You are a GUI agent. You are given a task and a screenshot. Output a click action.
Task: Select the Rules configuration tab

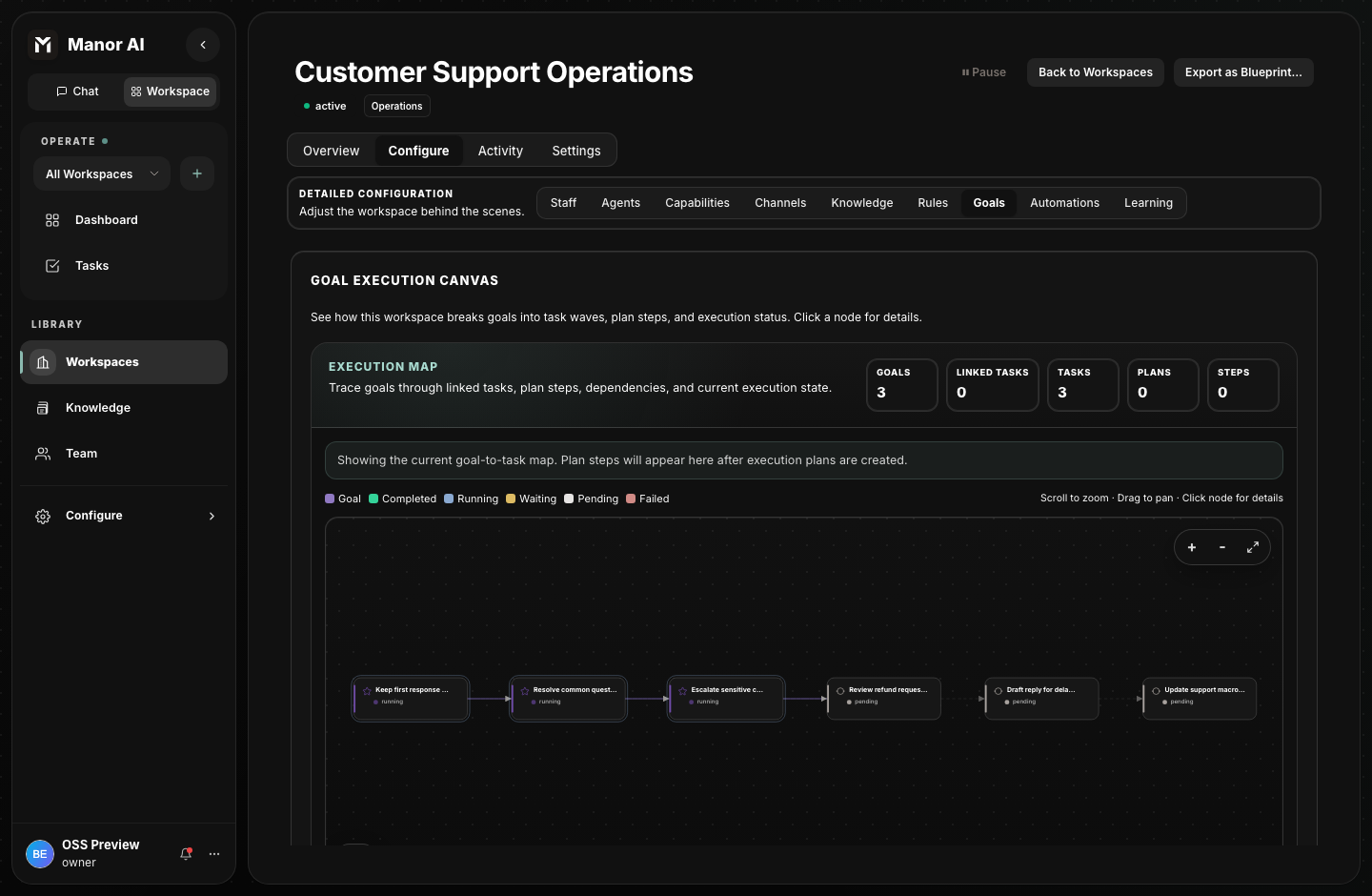pyautogui.click(x=933, y=203)
